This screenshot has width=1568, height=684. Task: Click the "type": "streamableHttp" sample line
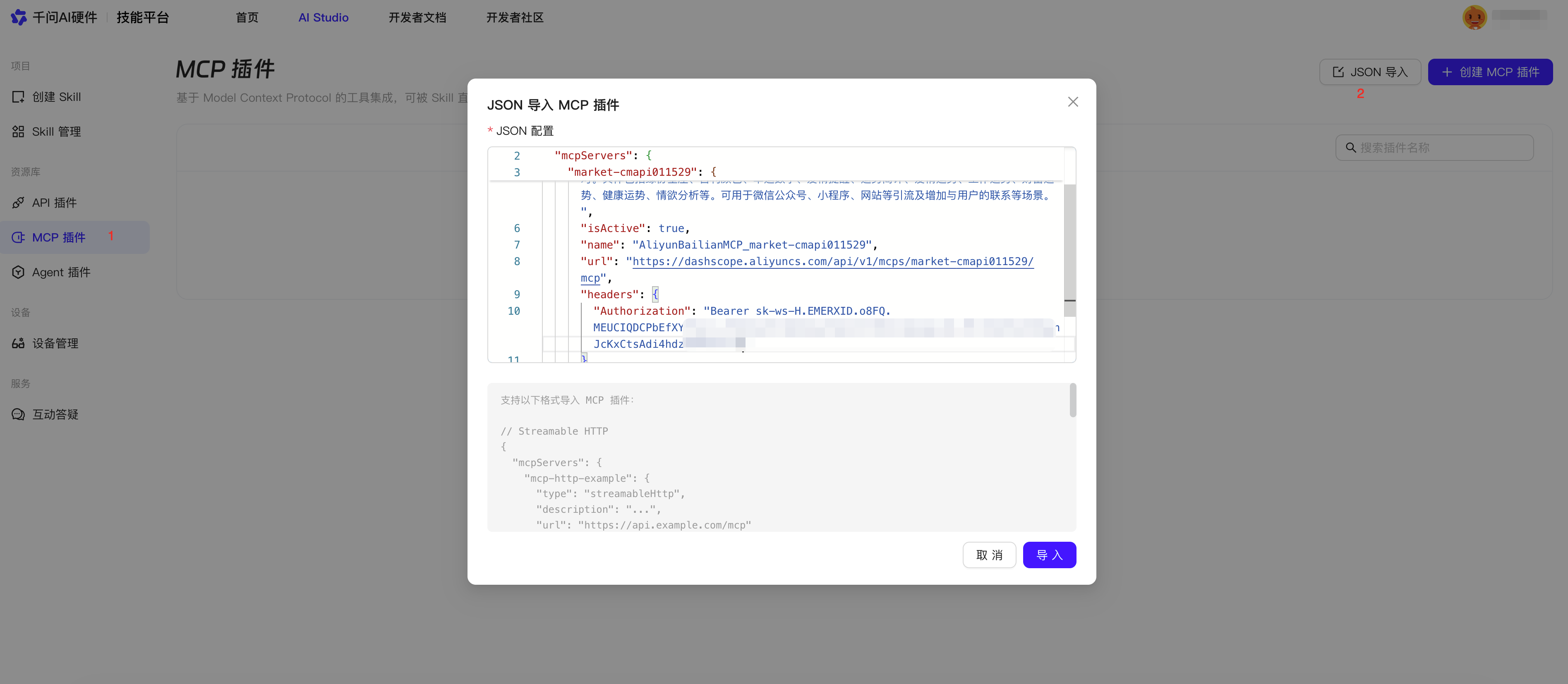pyautogui.click(x=611, y=493)
